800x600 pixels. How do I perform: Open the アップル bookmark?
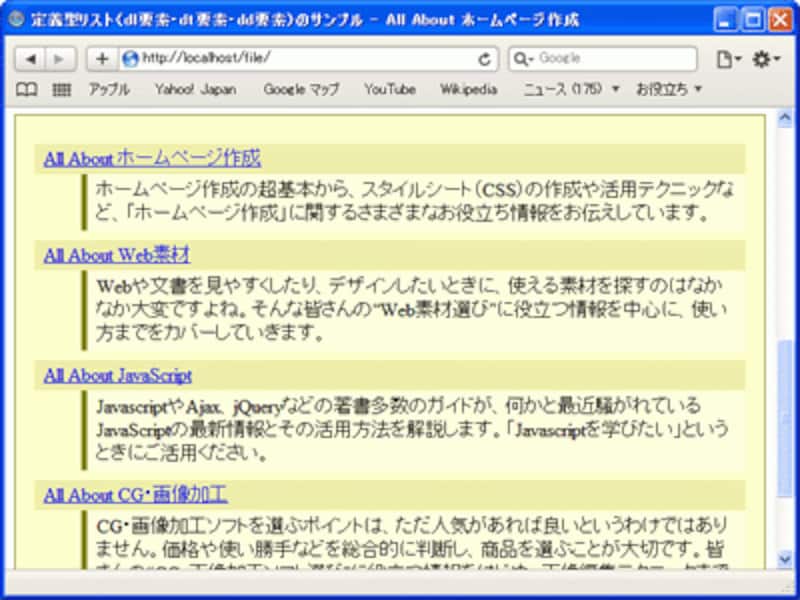pos(109,89)
